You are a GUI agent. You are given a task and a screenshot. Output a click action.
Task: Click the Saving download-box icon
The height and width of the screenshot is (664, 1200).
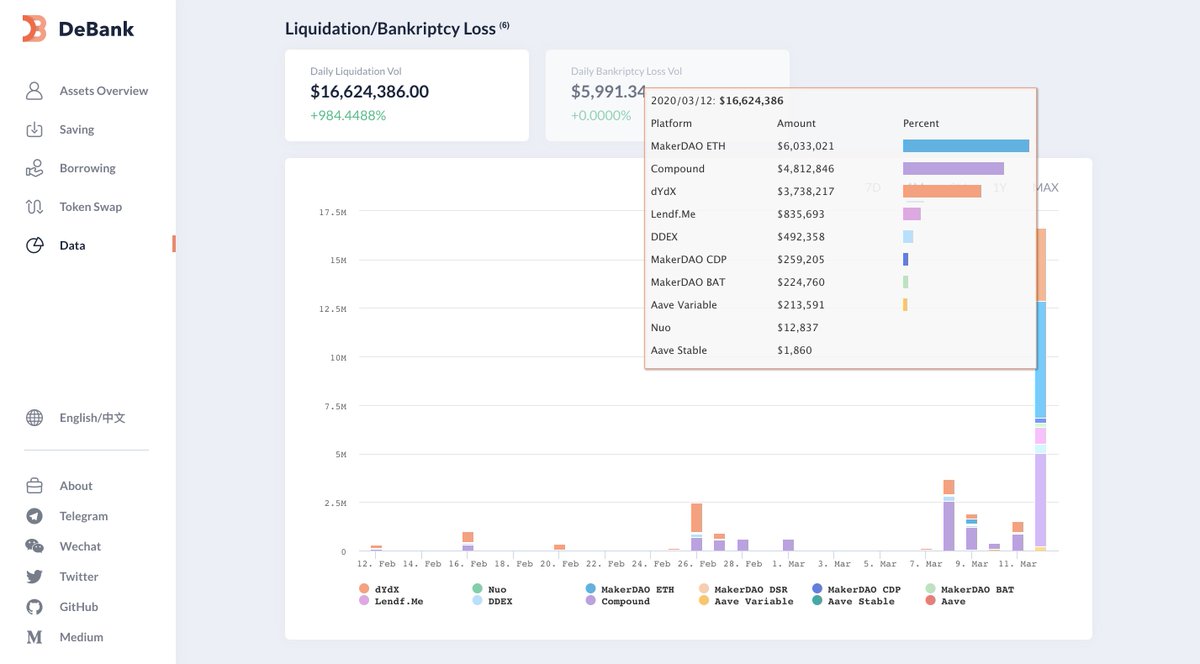click(34, 130)
